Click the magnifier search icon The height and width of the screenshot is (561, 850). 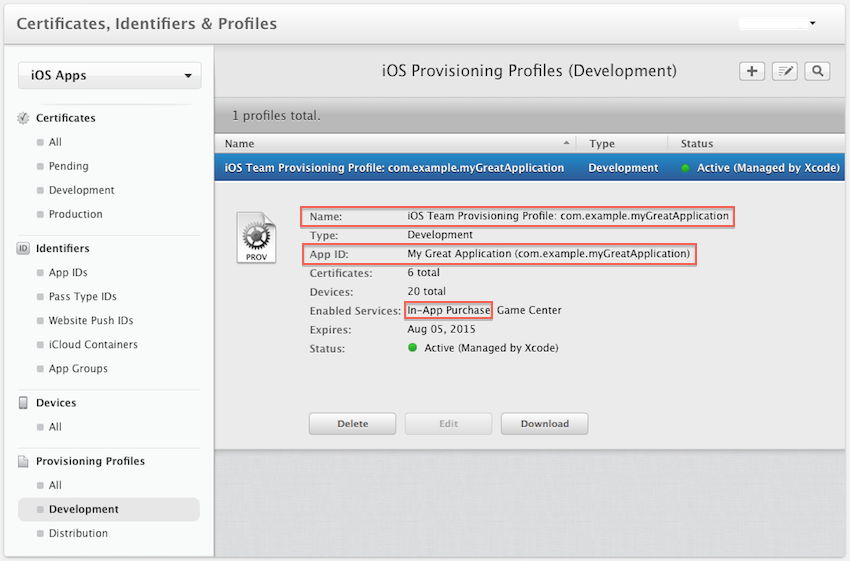818,71
